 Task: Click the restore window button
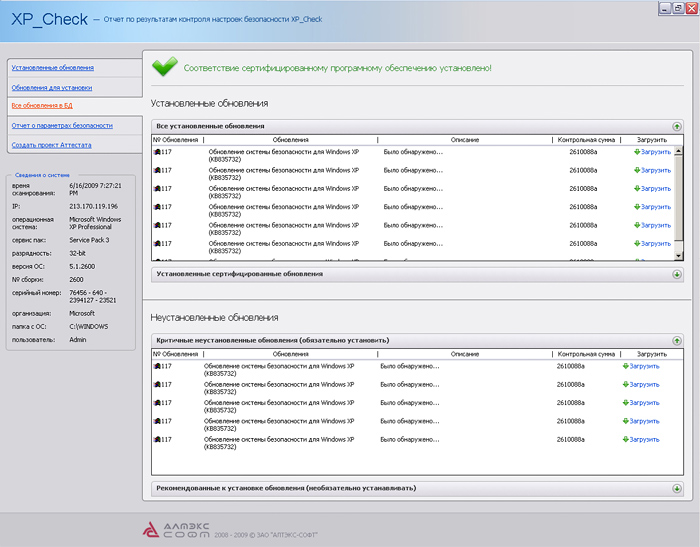click(679, 8)
